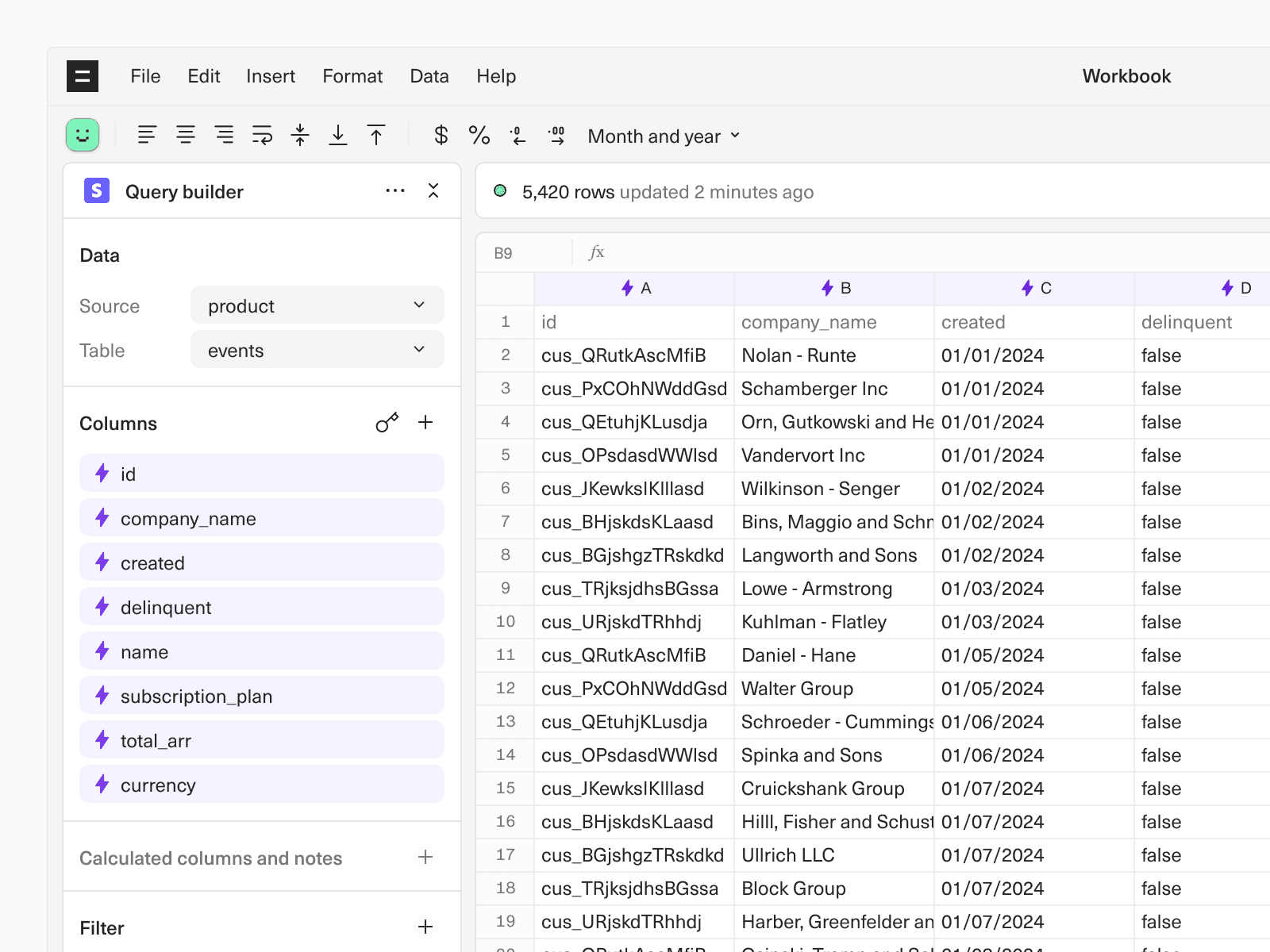Select the name column chip
The height and width of the screenshot is (952, 1270).
(262, 651)
